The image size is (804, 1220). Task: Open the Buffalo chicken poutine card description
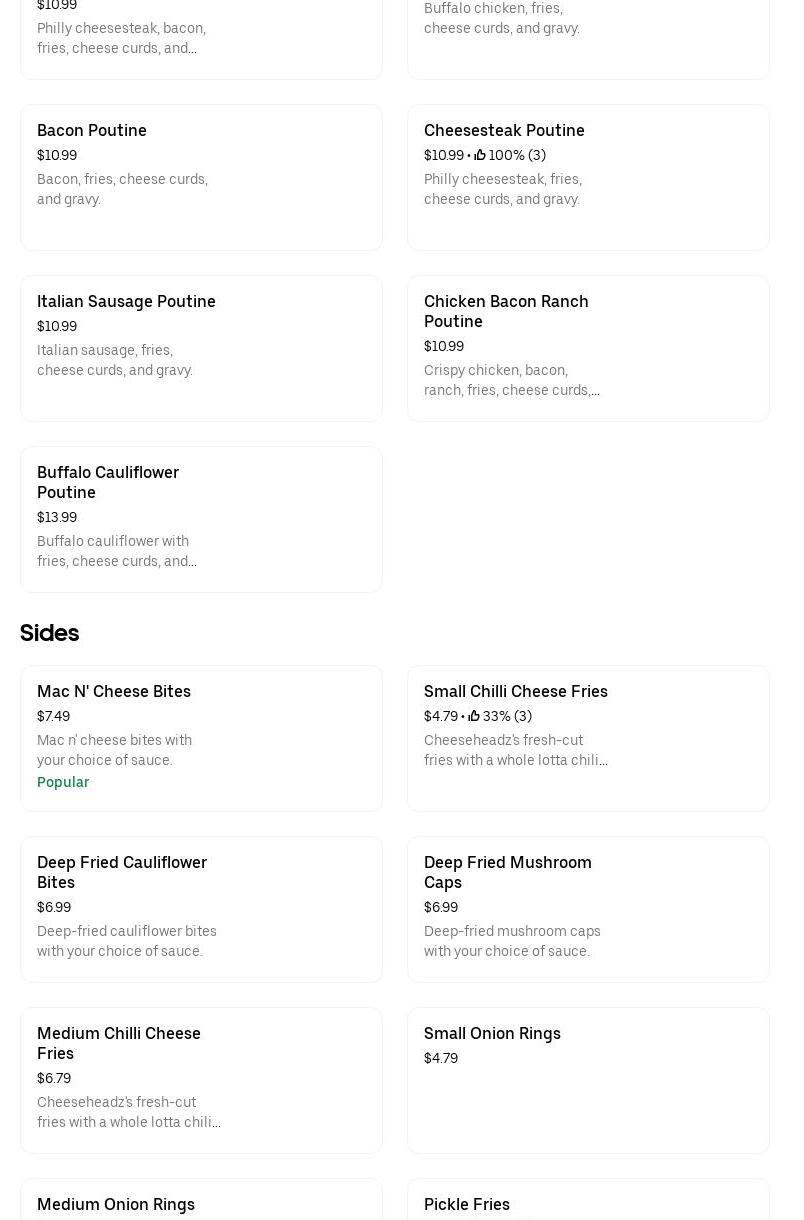(501, 18)
